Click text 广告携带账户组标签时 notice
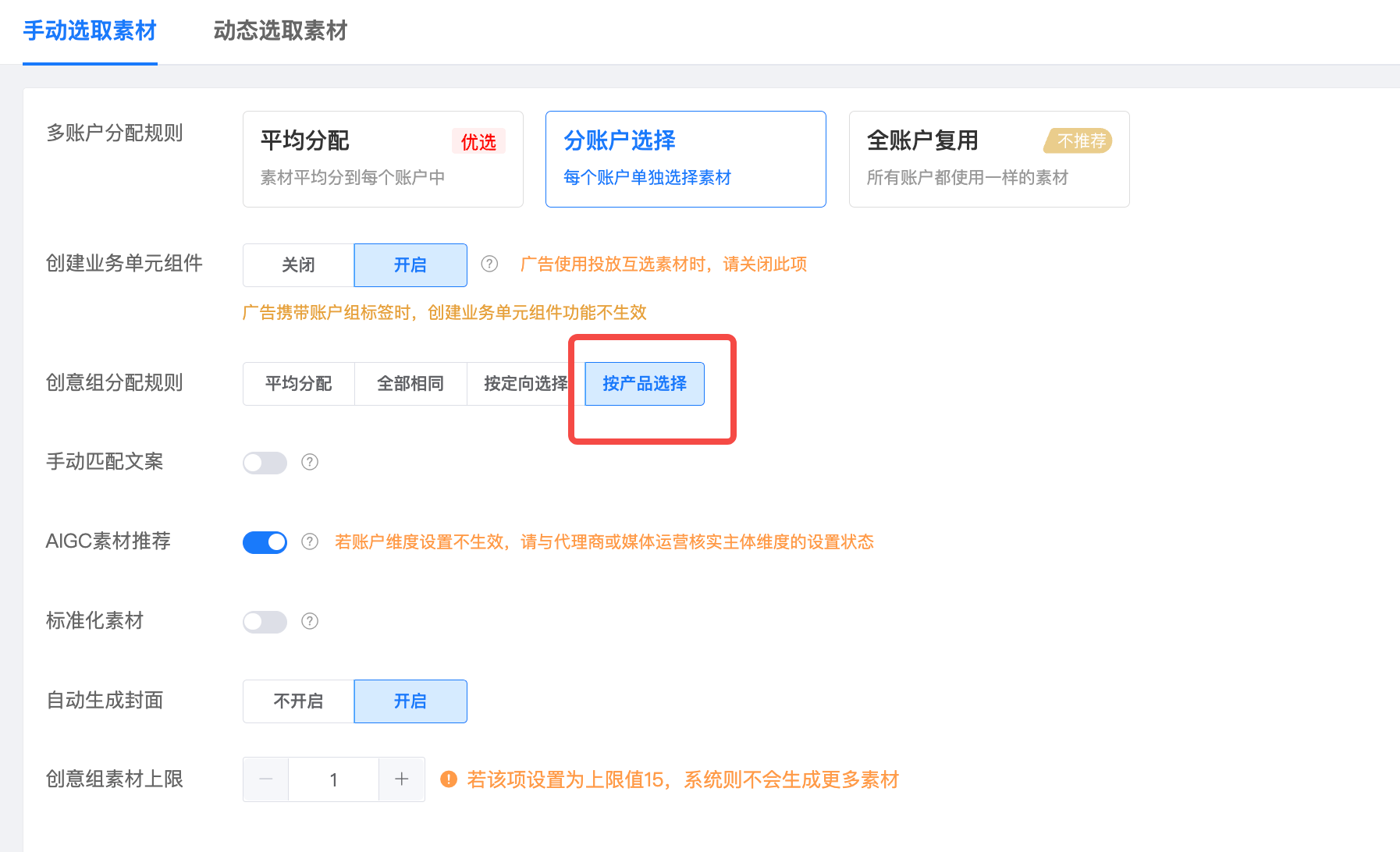Viewport: 1400px width, 852px height. coord(445,313)
